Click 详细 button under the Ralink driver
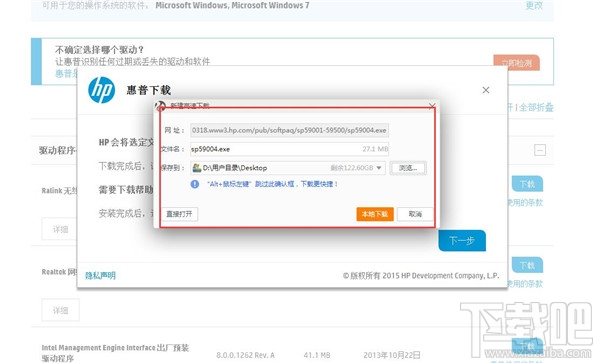This screenshot has height=363, width=600. coord(60,229)
